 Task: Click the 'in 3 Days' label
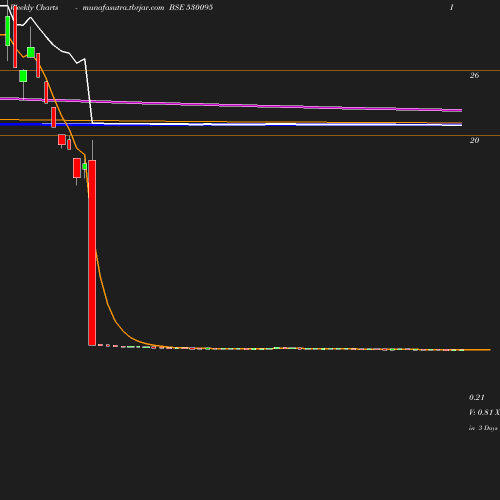[x=483, y=428]
